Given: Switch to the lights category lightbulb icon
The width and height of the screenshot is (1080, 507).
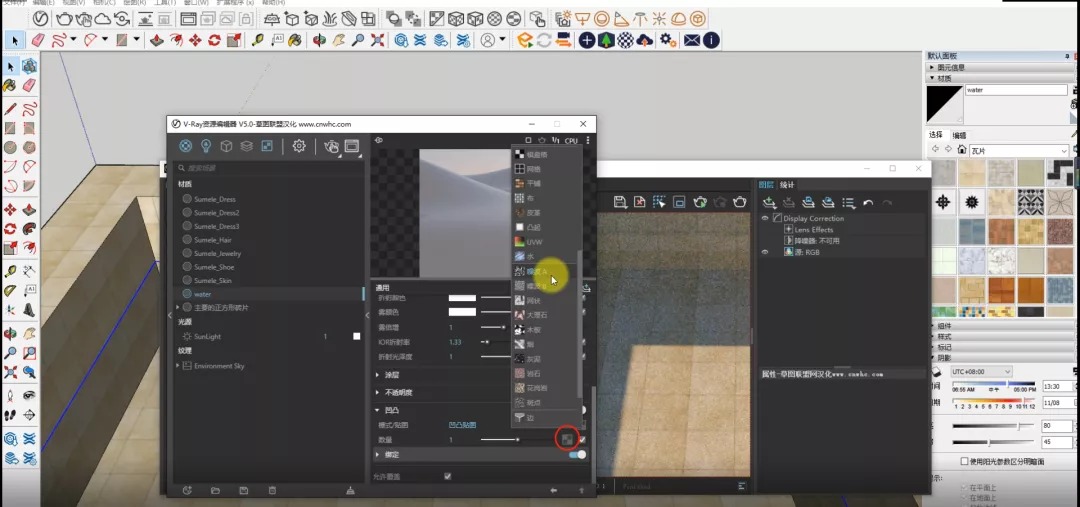Looking at the screenshot, I should [205, 146].
